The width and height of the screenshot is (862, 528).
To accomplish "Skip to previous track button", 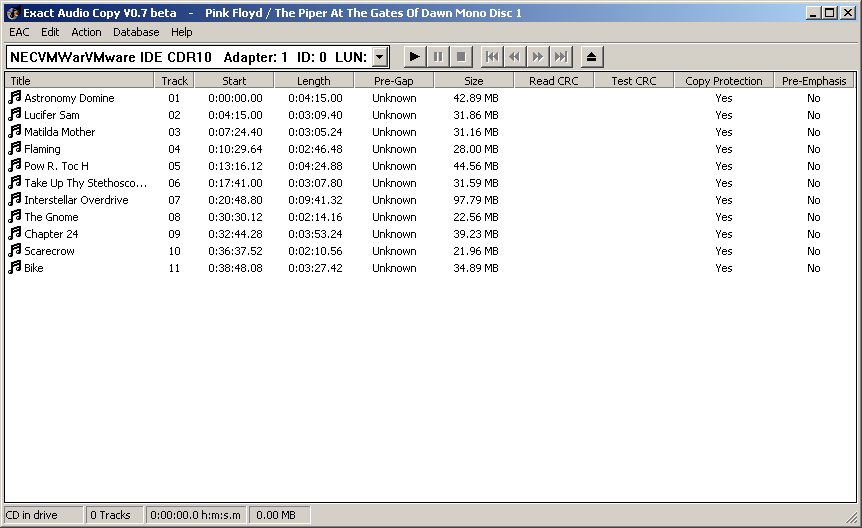I will coord(491,57).
